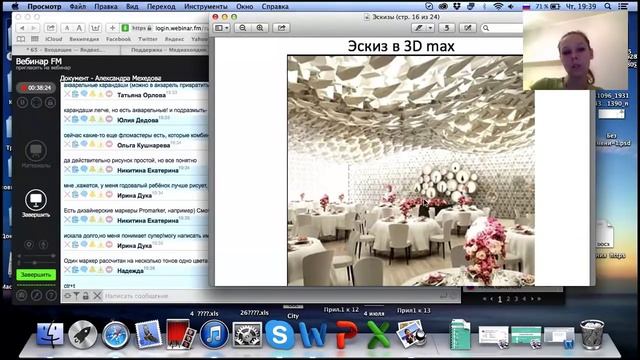Image resolution: width=640 pixels, height=360 pixels.
Task: Delete Татьяна Орлова's message with X
Action: tap(67, 94)
